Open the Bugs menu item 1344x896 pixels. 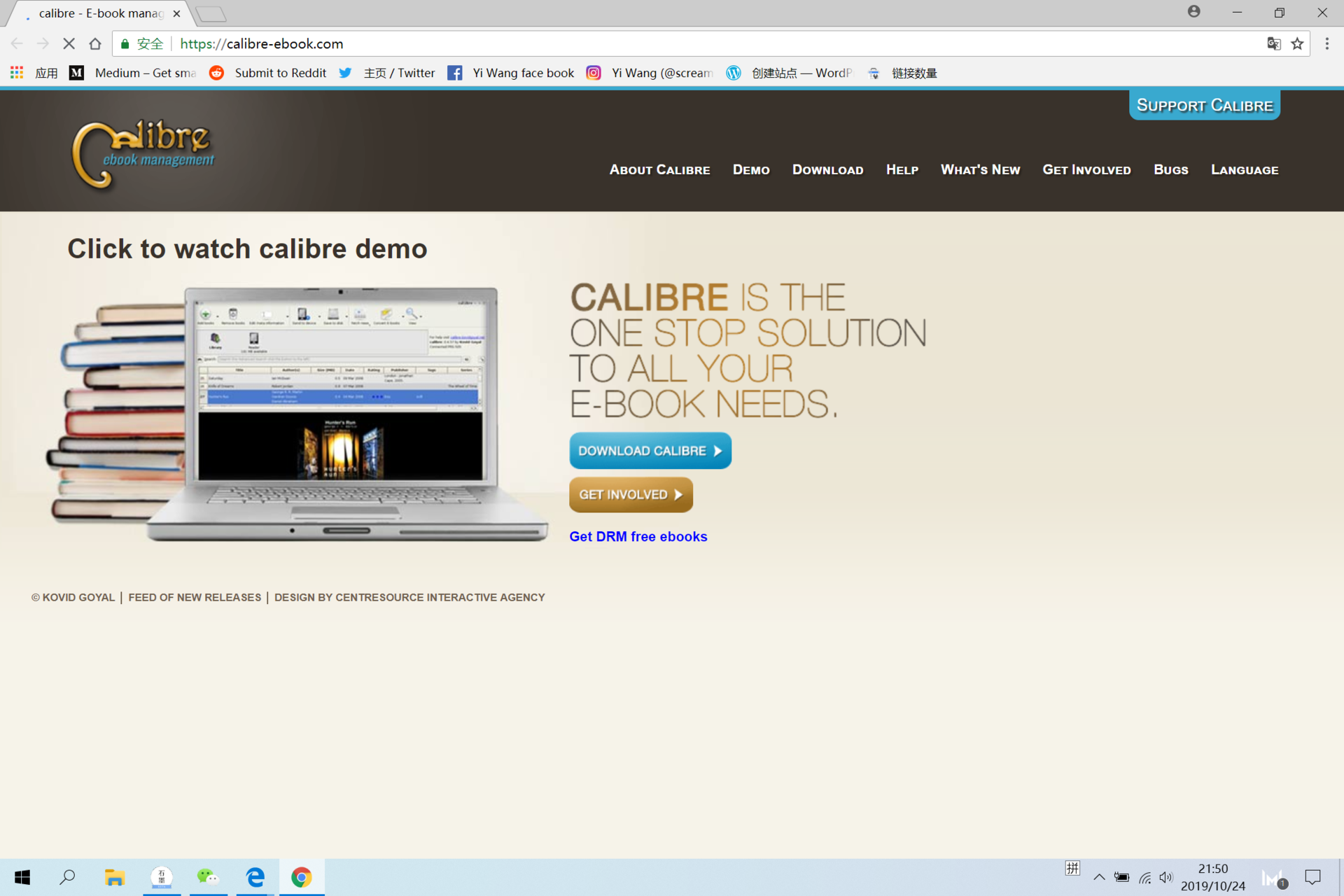point(1170,169)
